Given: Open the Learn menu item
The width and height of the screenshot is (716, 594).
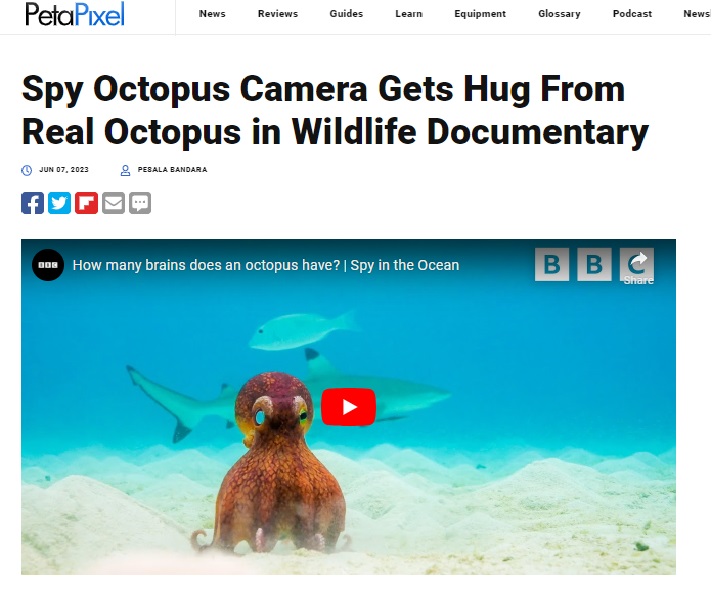Looking at the screenshot, I should tap(409, 14).
